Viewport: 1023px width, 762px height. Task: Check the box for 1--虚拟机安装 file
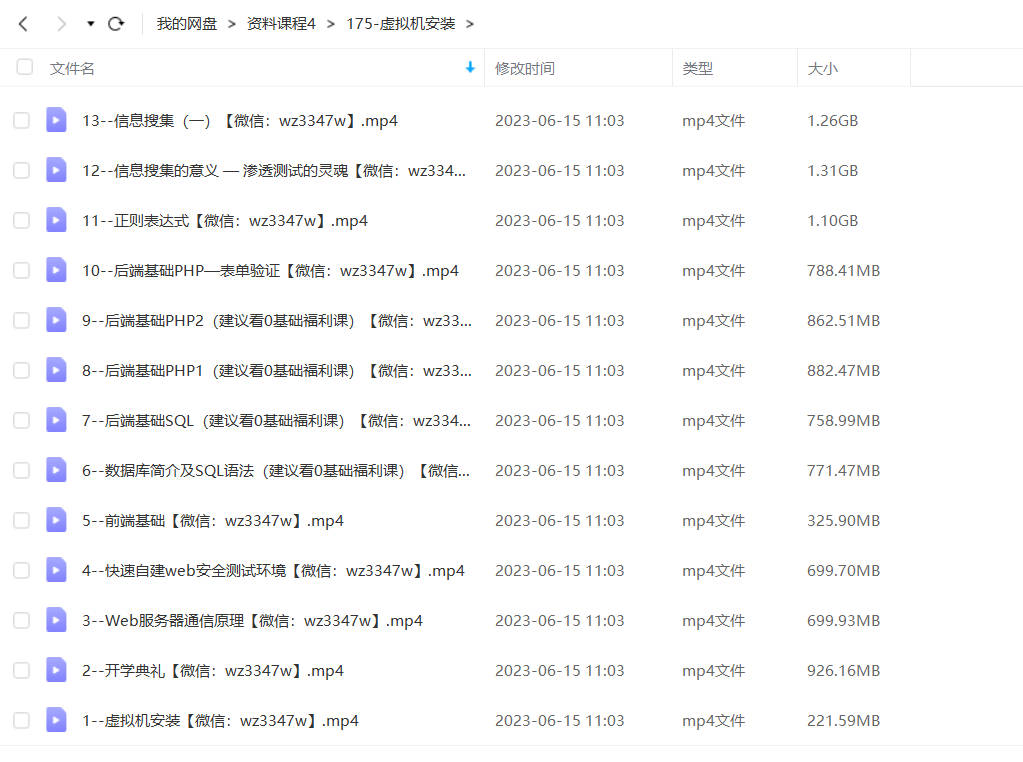[x=22, y=721]
